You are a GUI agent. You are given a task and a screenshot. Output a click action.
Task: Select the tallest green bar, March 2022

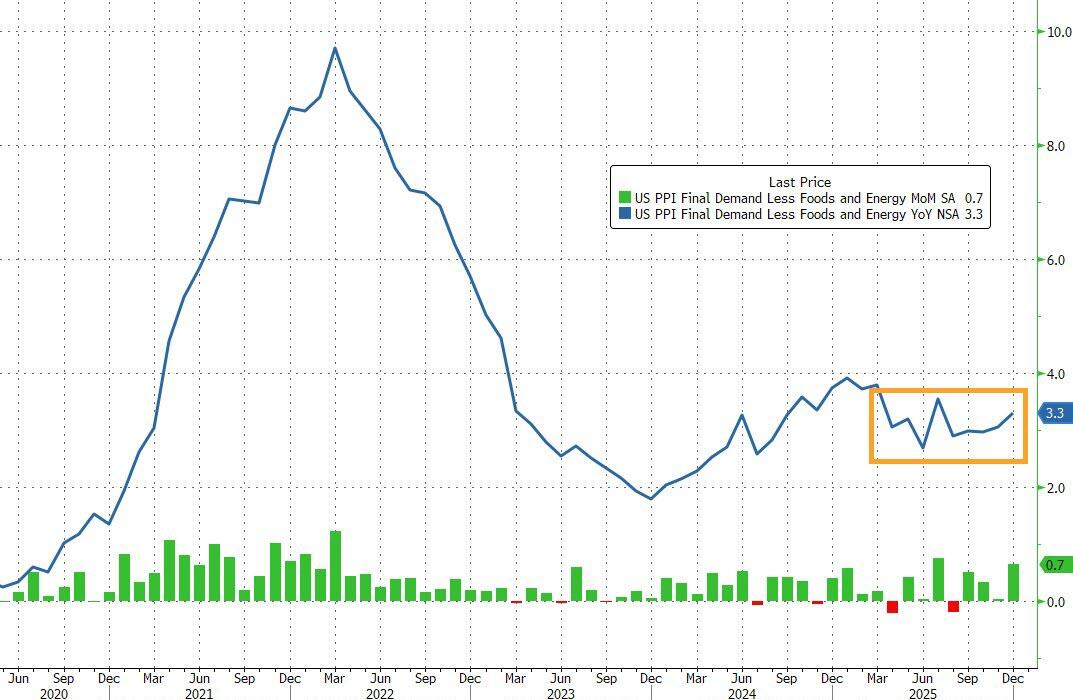pos(335,566)
